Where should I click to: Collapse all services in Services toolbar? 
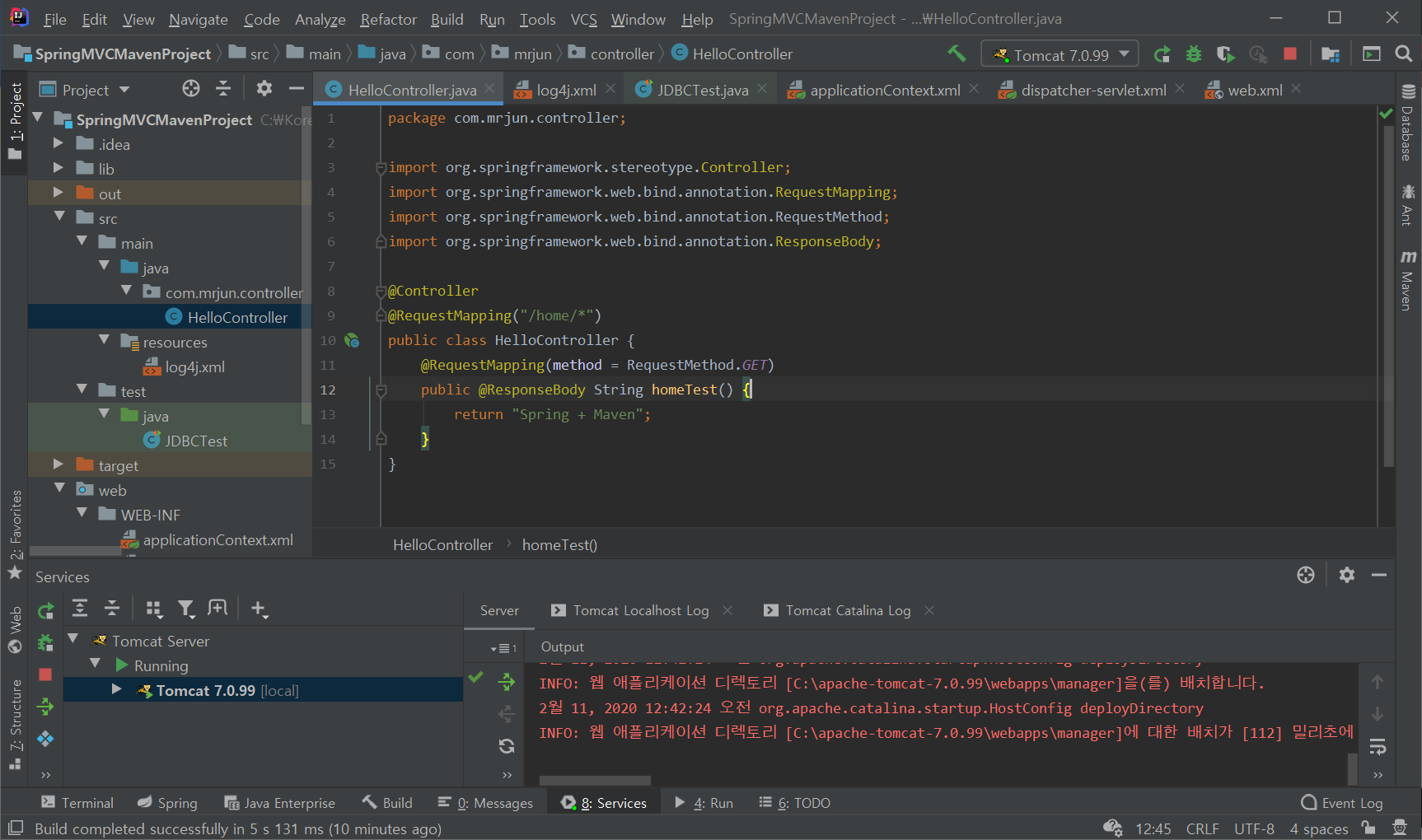(x=112, y=609)
